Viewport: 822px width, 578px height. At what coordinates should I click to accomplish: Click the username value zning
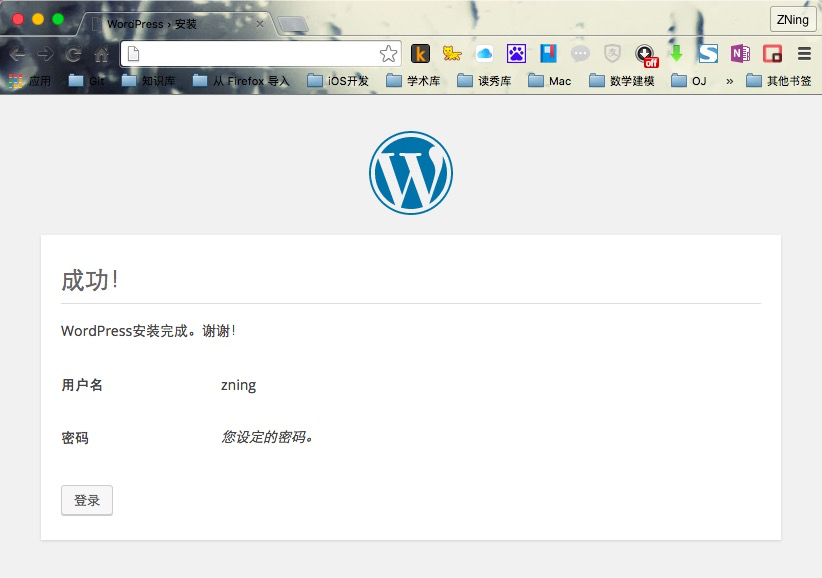pyautogui.click(x=239, y=385)
